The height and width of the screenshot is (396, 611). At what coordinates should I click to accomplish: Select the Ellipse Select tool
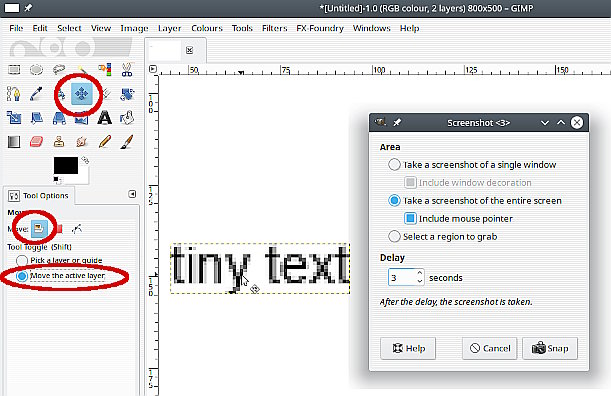(37, 70)
